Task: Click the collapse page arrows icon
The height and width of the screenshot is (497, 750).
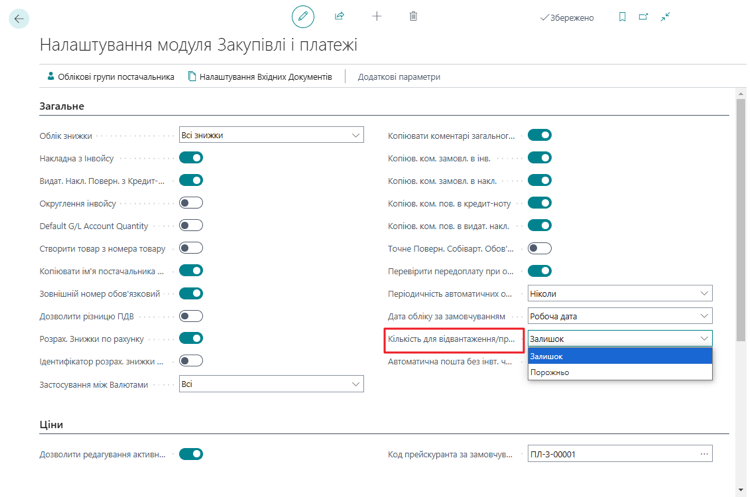Action: (x=665, y=17)
